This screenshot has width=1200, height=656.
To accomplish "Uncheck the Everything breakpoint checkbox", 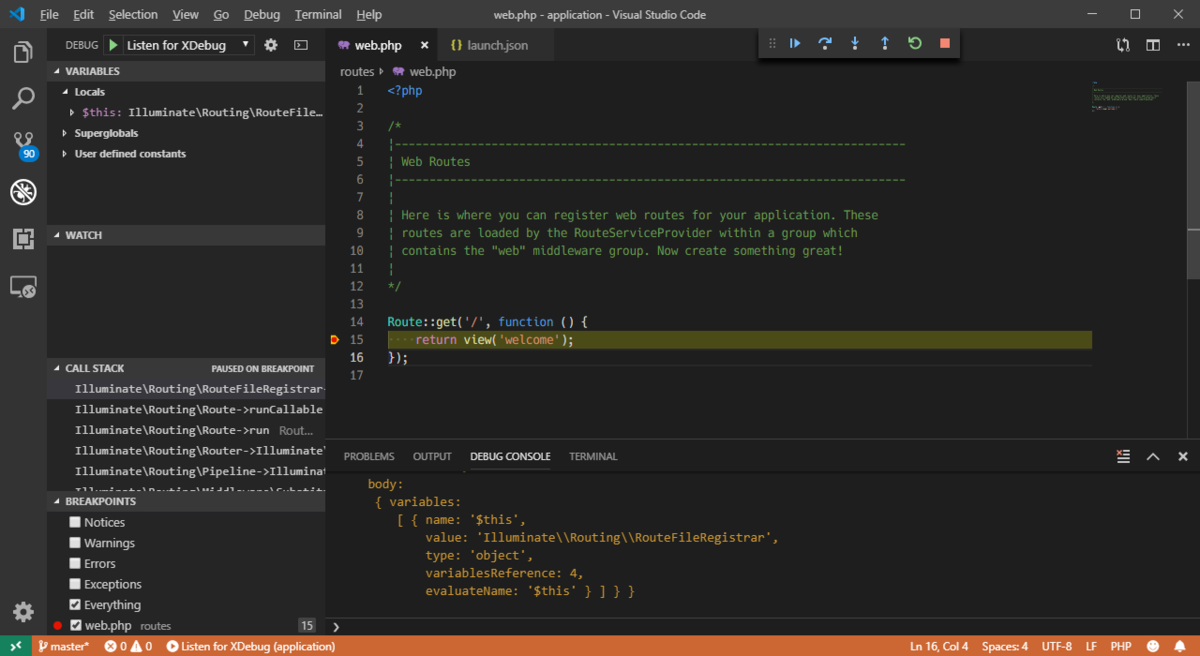I will pos(75,605).
